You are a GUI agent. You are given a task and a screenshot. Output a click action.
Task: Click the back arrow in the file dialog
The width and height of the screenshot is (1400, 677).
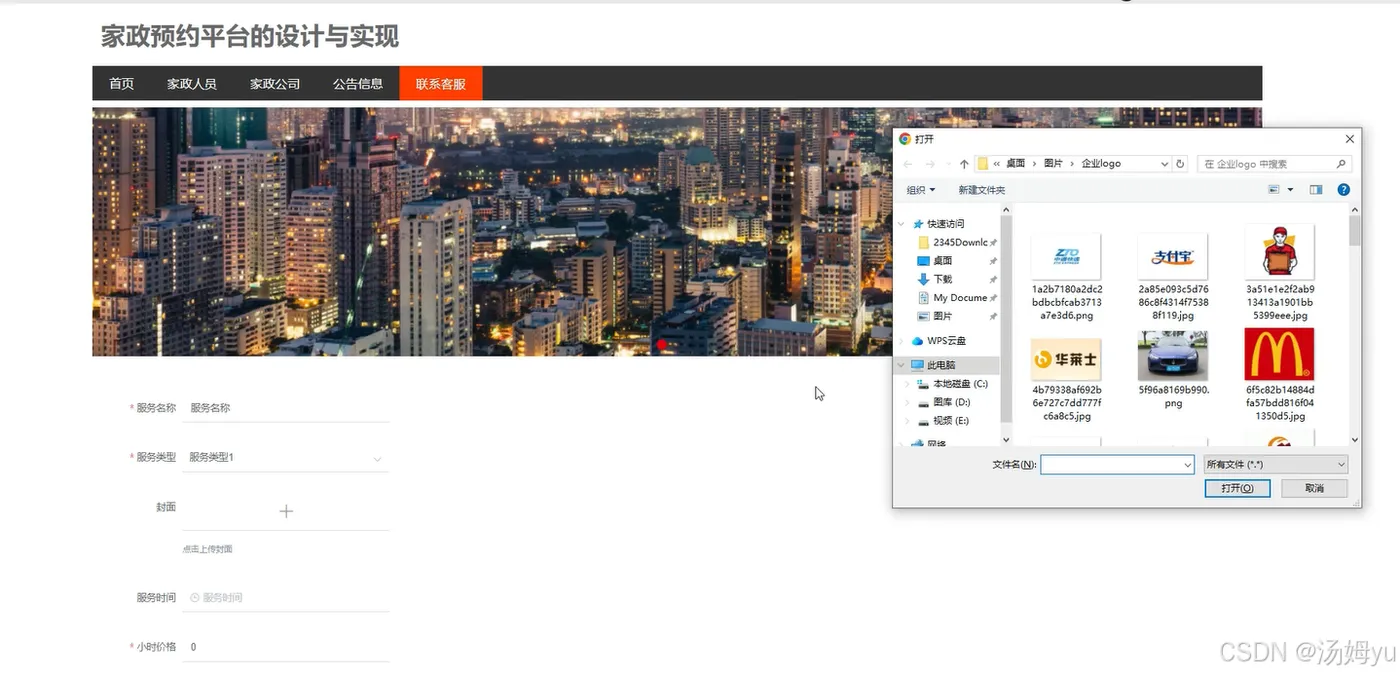click(907, 164)
